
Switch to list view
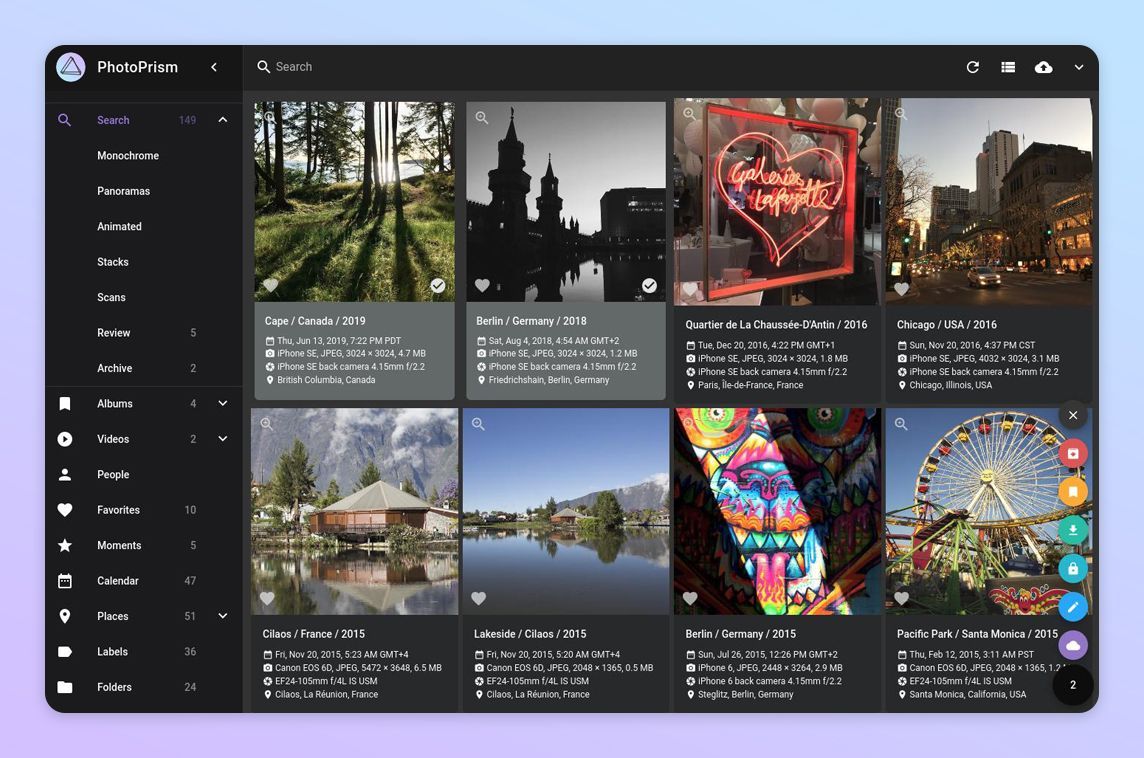[1007, 67]
